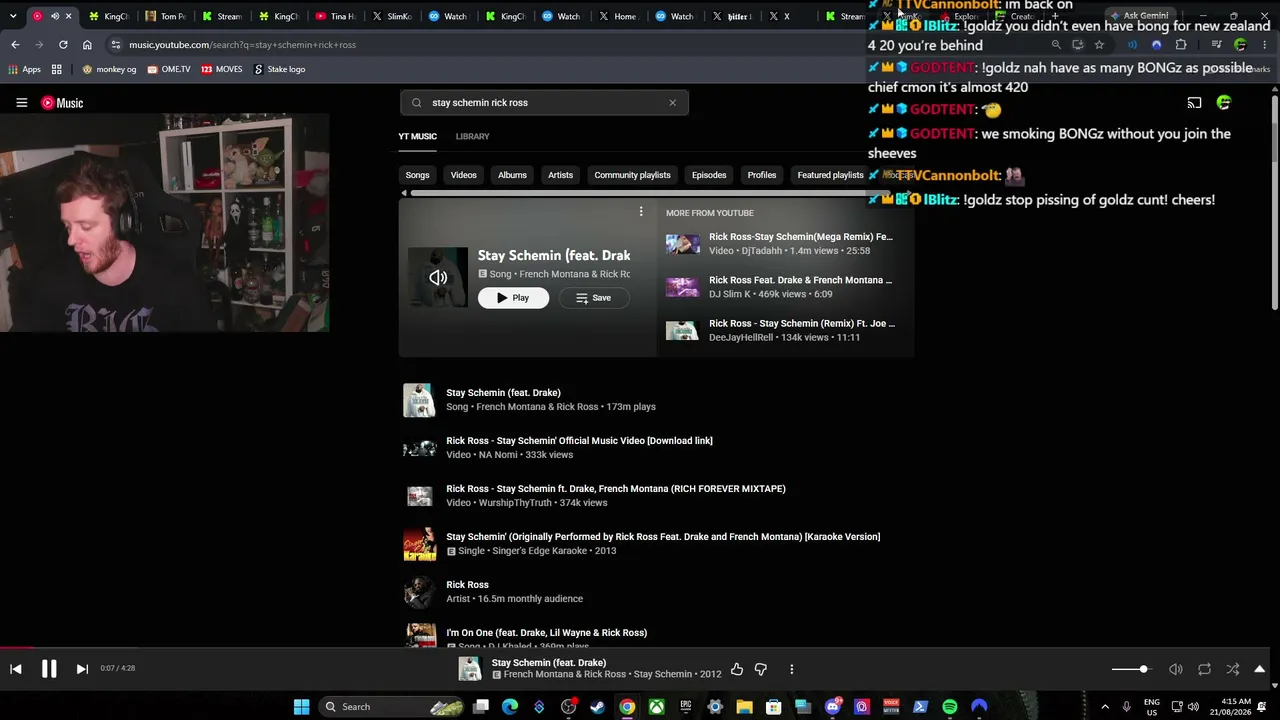Screen dimensions: 1280x720
Task: Open Steam from the taskbar
Action: (598, 707)
